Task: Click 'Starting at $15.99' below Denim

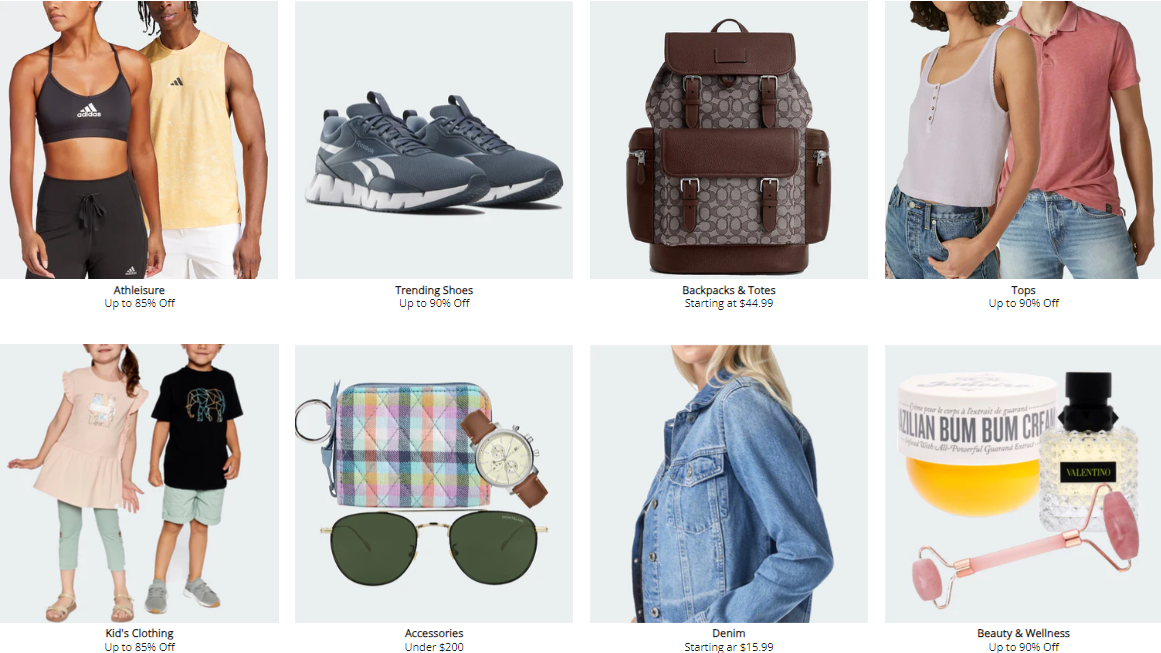Action: [729, 647]
